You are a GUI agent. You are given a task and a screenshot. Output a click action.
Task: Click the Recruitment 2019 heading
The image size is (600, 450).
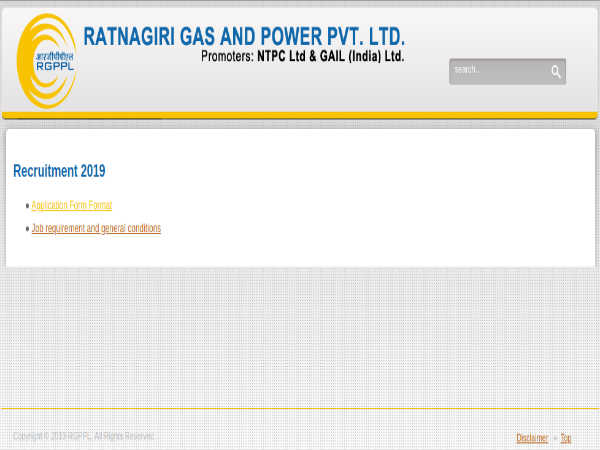click(59, 171)
